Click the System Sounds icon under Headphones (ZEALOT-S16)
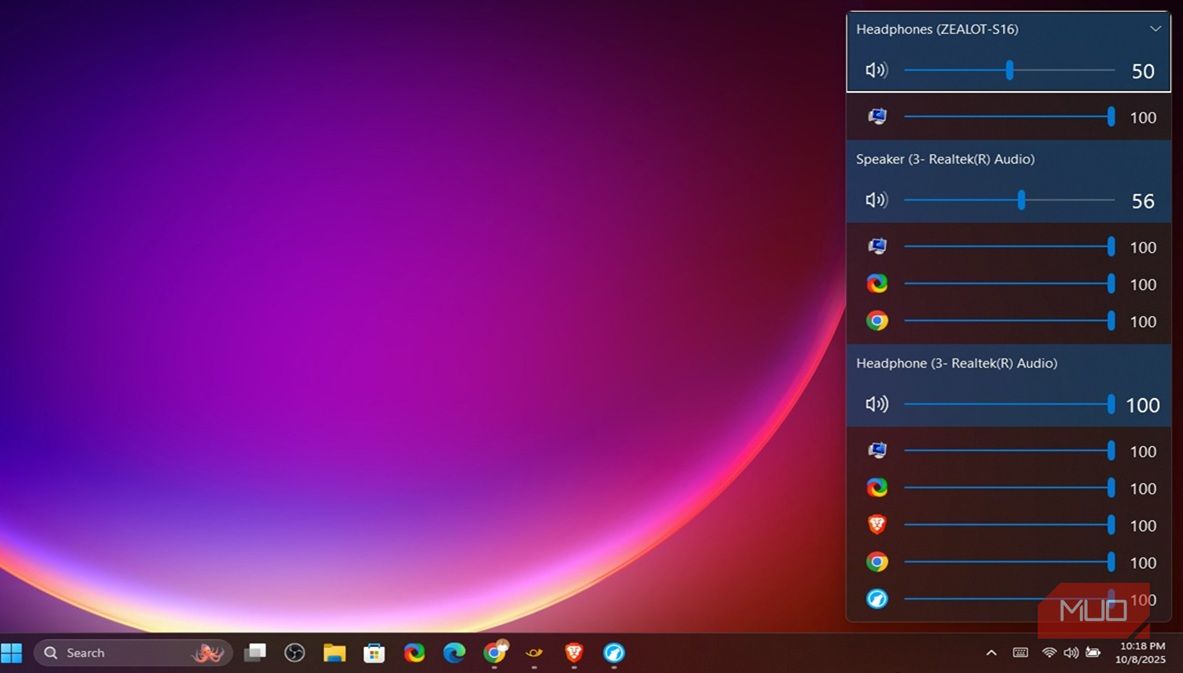Screen dimensions: 1183x673 (877, 117)
